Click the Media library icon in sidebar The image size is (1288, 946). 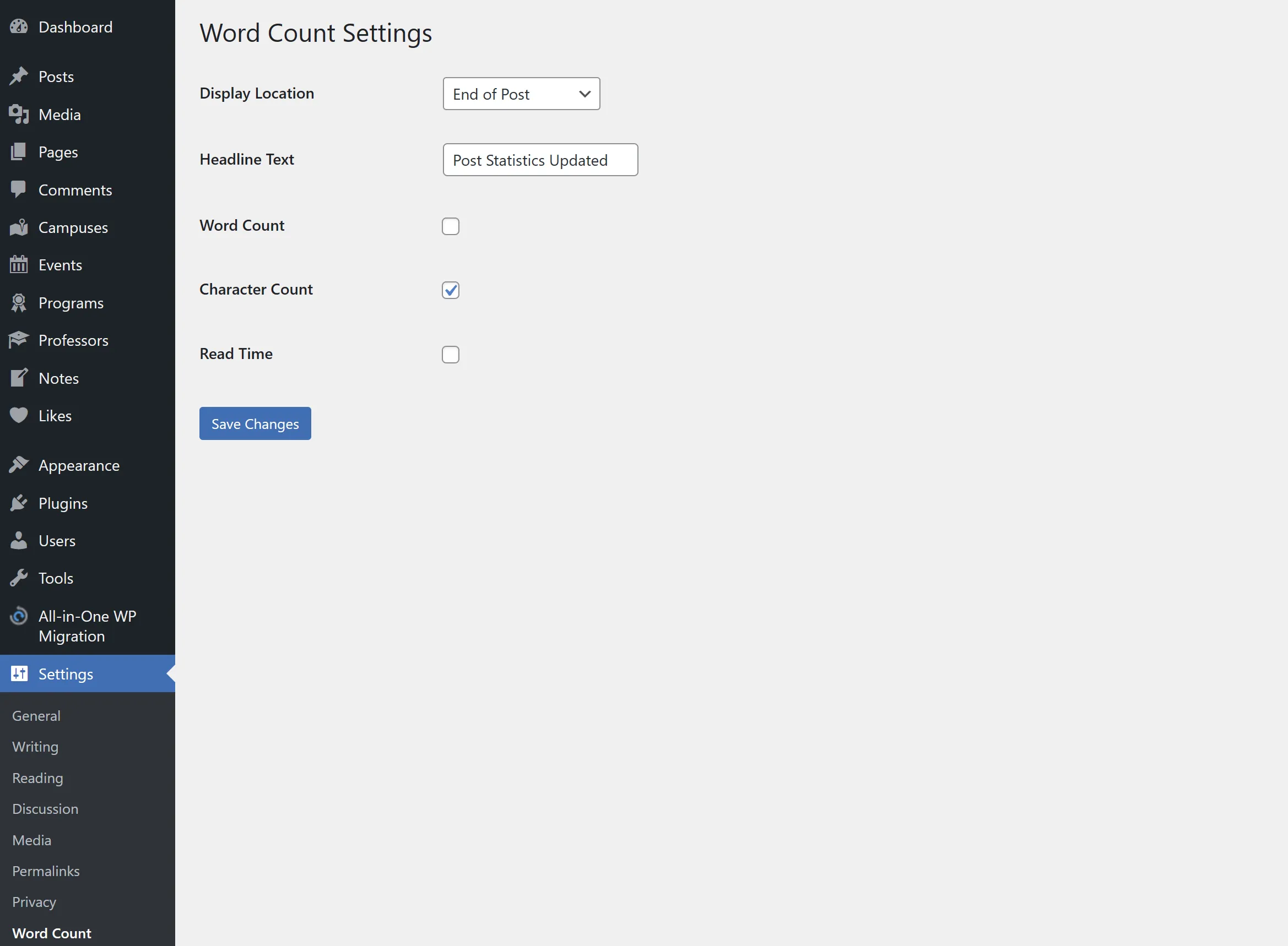18,115
